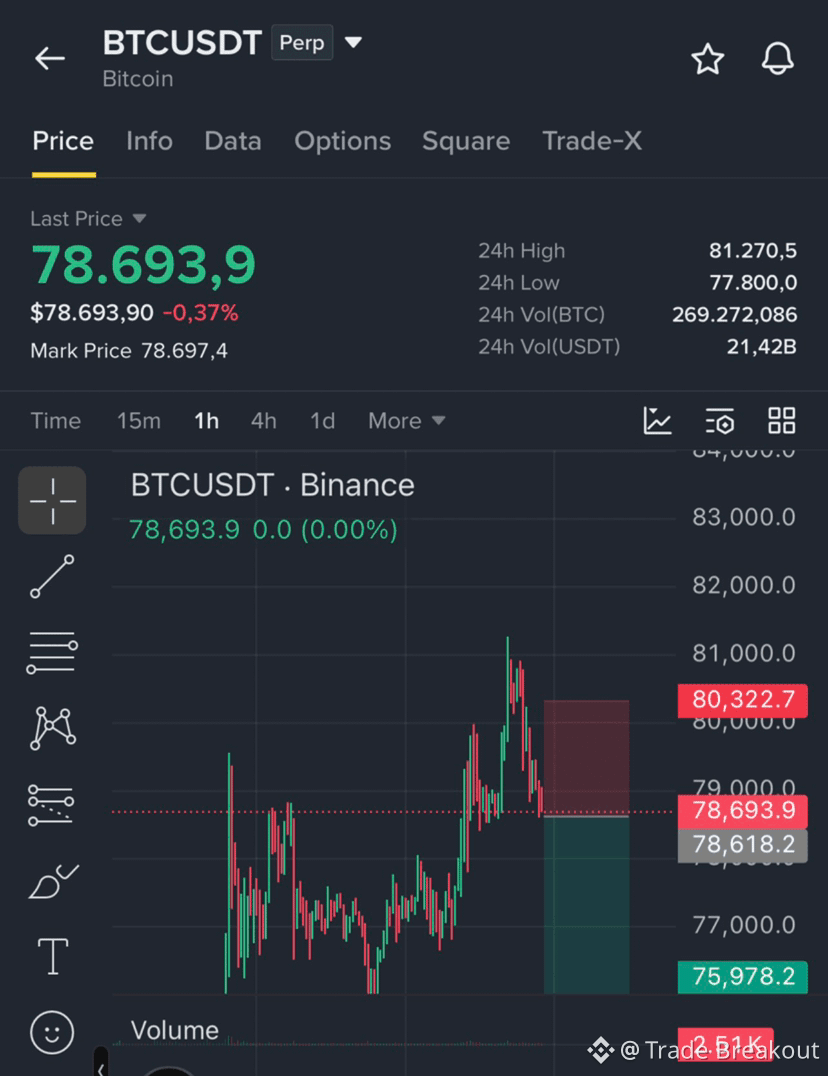Click the 77,000.0 price axis label
Image resolution: width=828 pixels, height=1076 pixels.
(x=744, y=925)
